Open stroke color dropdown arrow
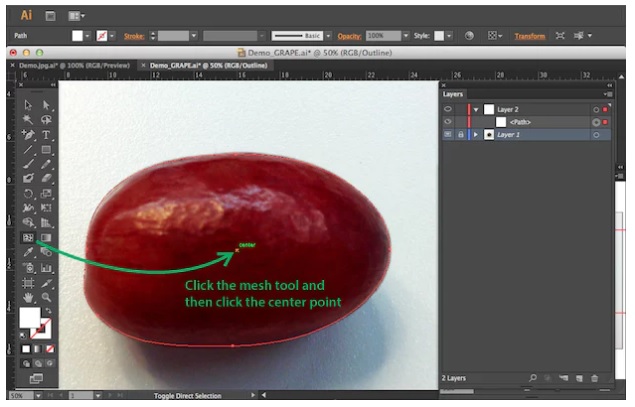The image size is (635, 407). pyautogui.click(x=112, y=36)
